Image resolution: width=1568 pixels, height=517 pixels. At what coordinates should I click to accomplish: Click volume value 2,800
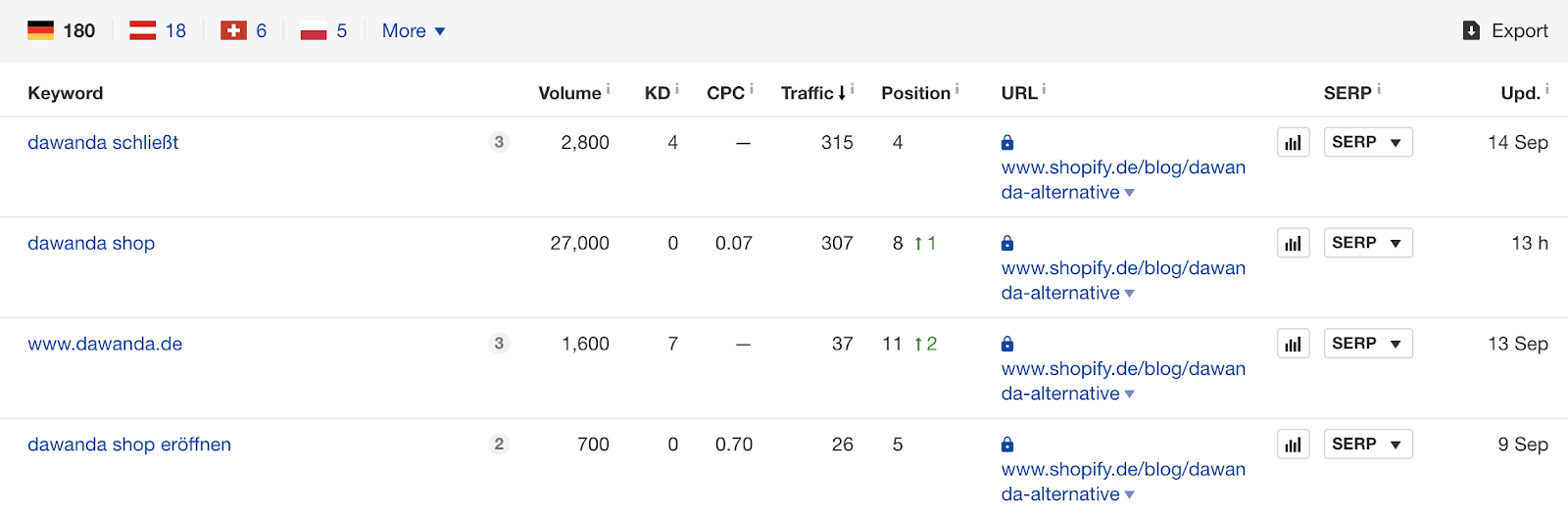585,143
